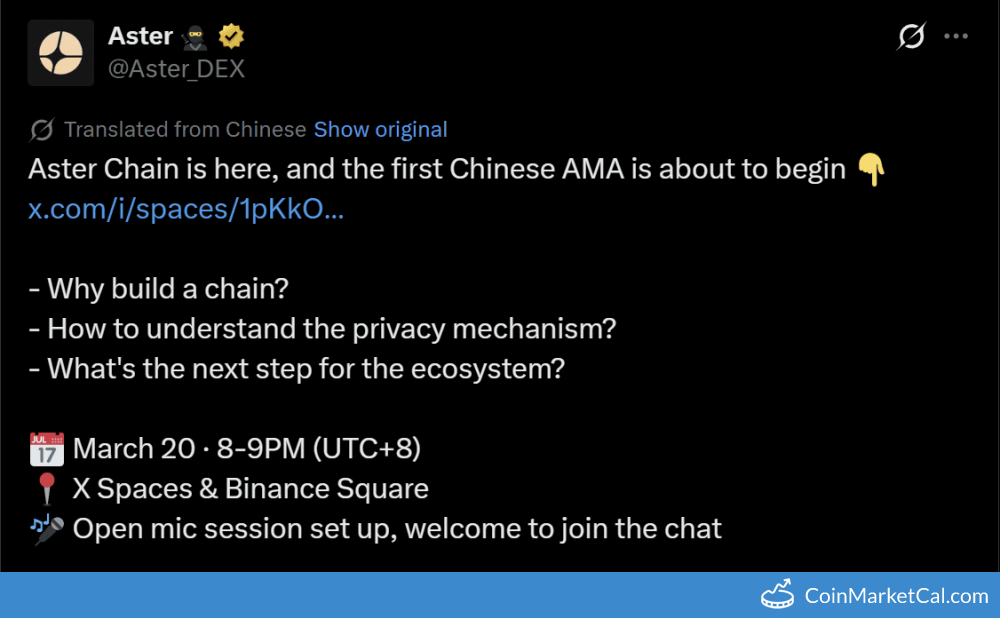
Task: Click the CoinMarketCal.com watermark text
Action: coord(896,597)
